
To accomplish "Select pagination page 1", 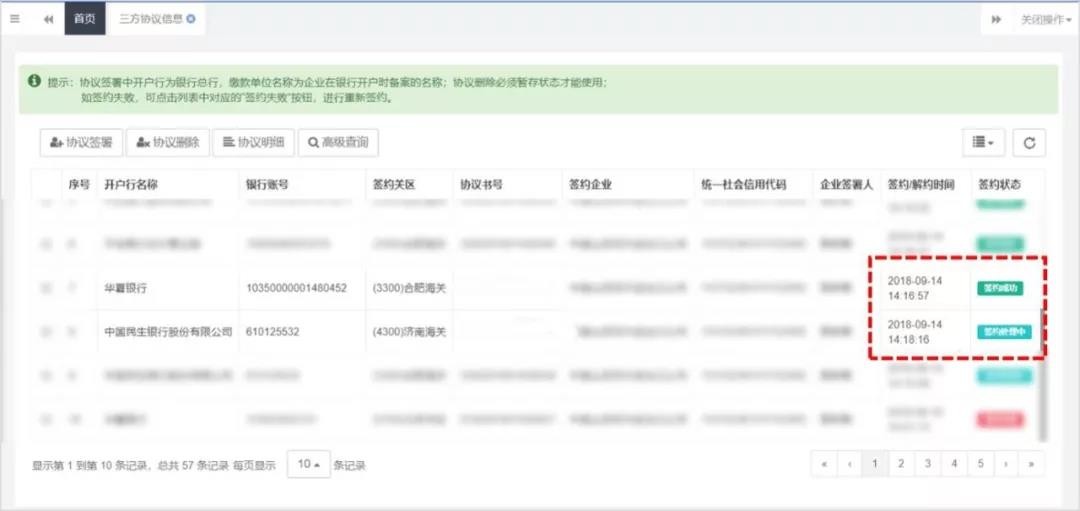I will coord(875,464).
